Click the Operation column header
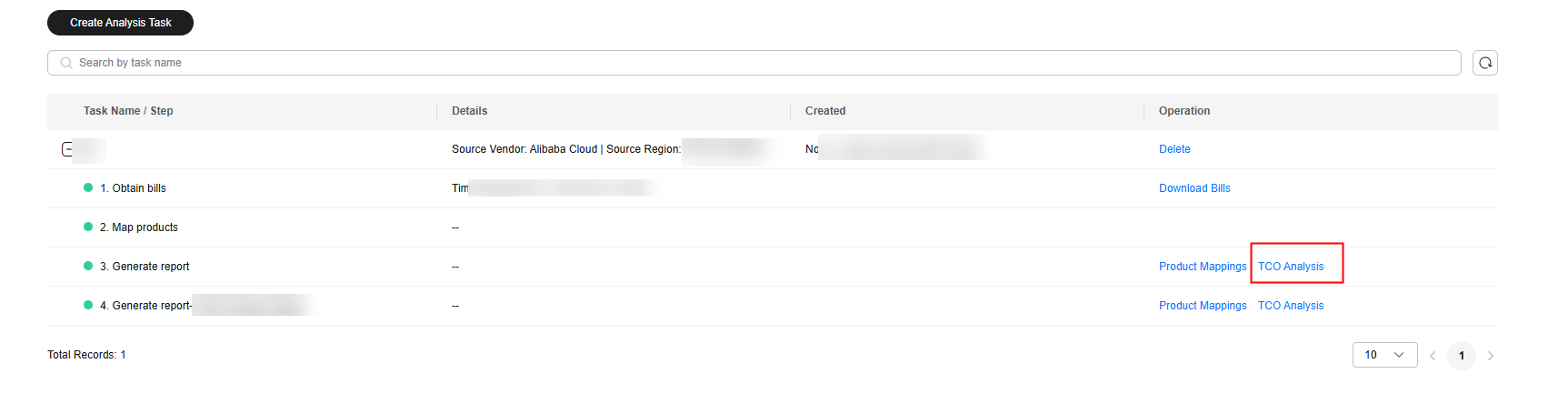Viewport: 1568px width, 394px height. point(1184,111)
